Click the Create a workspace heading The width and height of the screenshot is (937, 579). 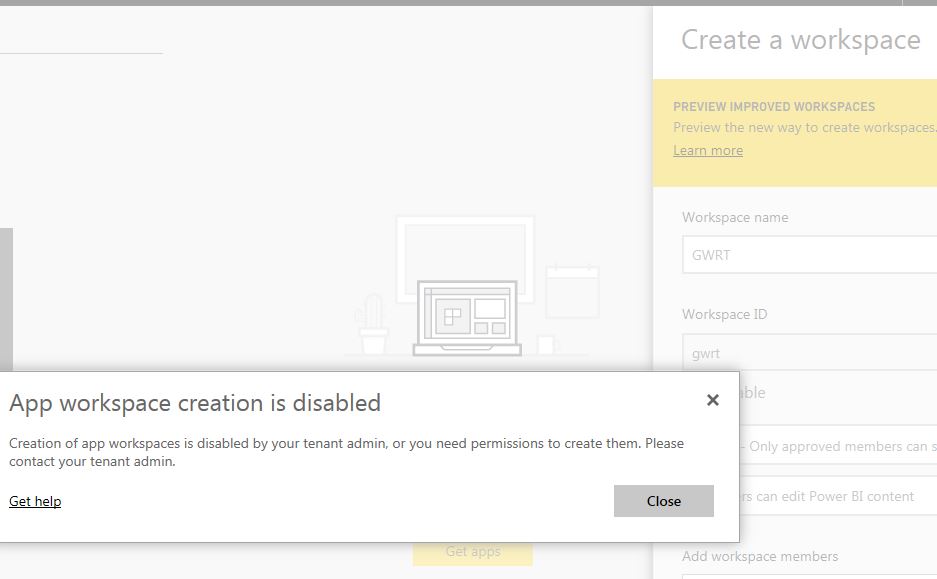(x=801, y=41)
